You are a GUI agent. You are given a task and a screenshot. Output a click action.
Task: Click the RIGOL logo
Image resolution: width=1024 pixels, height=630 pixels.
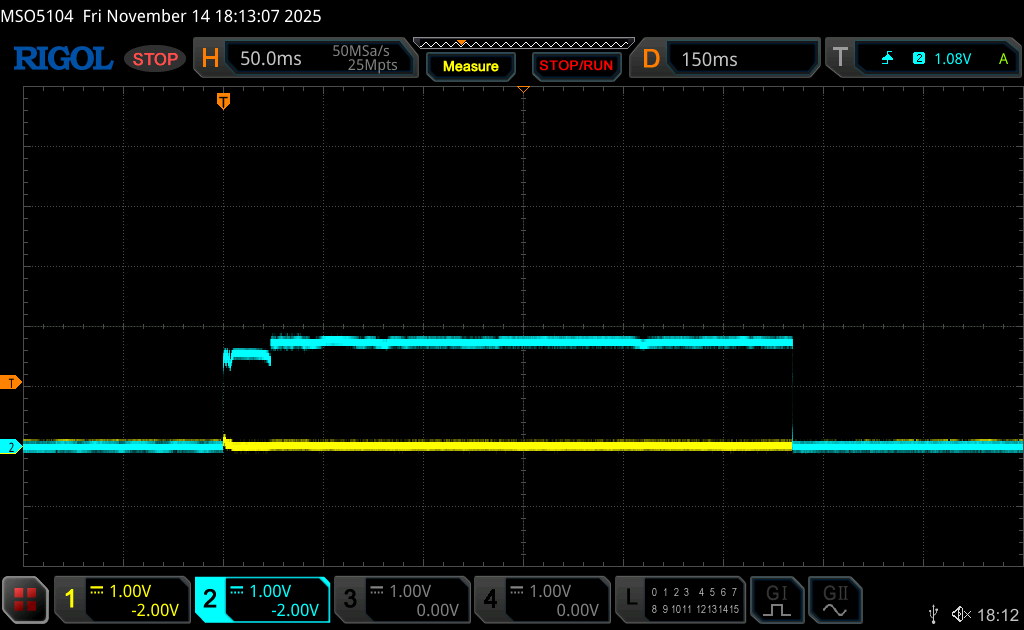(x=62, y=59)
